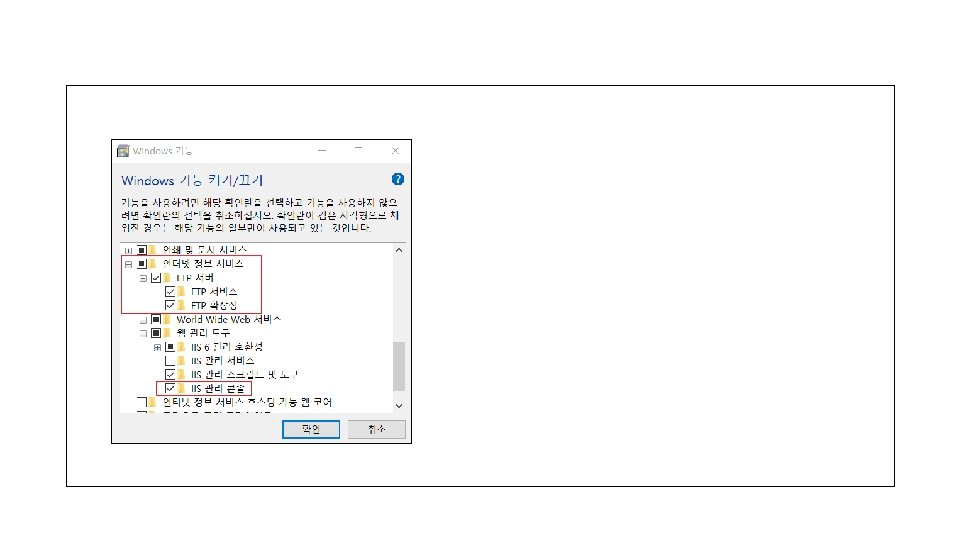Click the folder icon beside IIS 관리 콘솔
Viewport: 960px width, 540px height.
coord(181,388)
